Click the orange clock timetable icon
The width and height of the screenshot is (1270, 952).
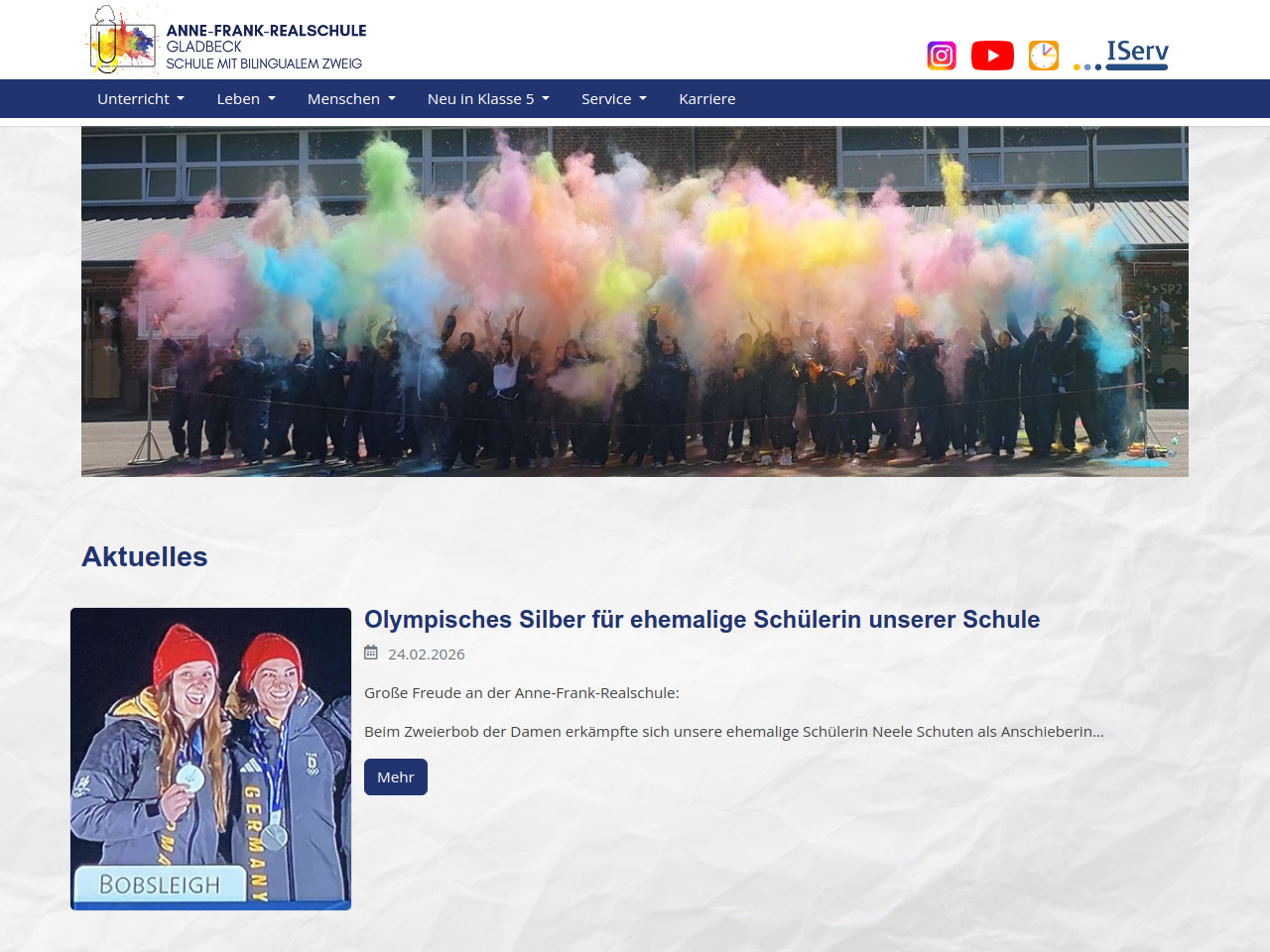pyautogui.click(x=1044, y=56)
